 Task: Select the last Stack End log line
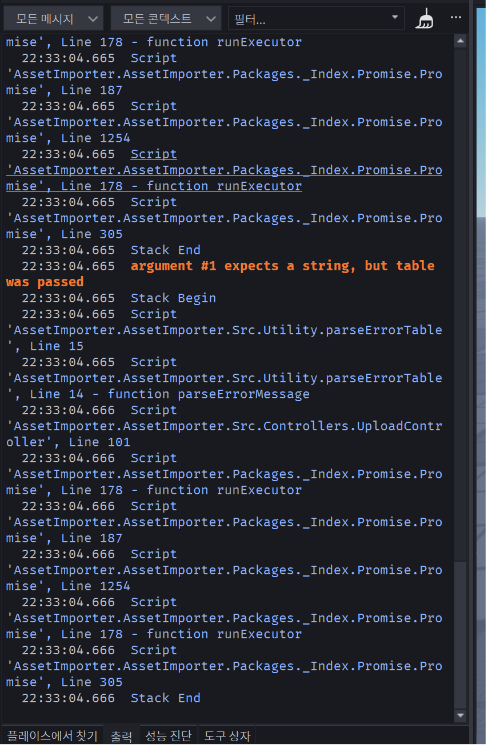(x=111, y=698)
